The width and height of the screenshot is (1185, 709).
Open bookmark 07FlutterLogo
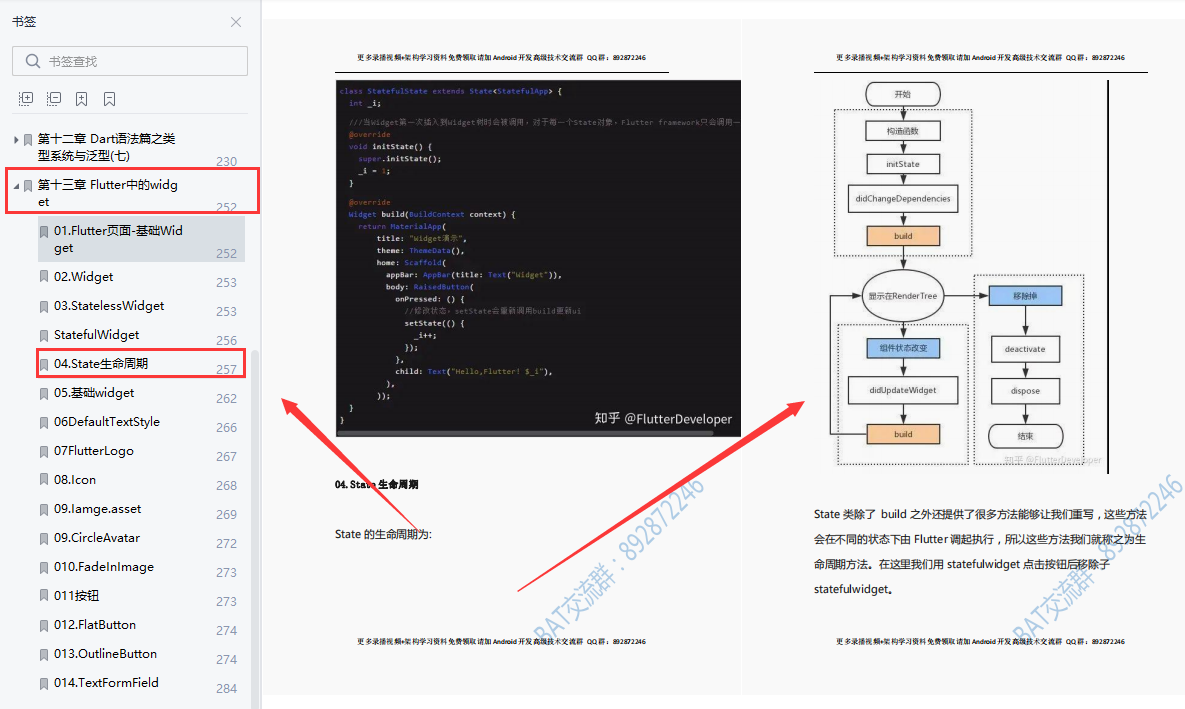[x=94, y=450]
